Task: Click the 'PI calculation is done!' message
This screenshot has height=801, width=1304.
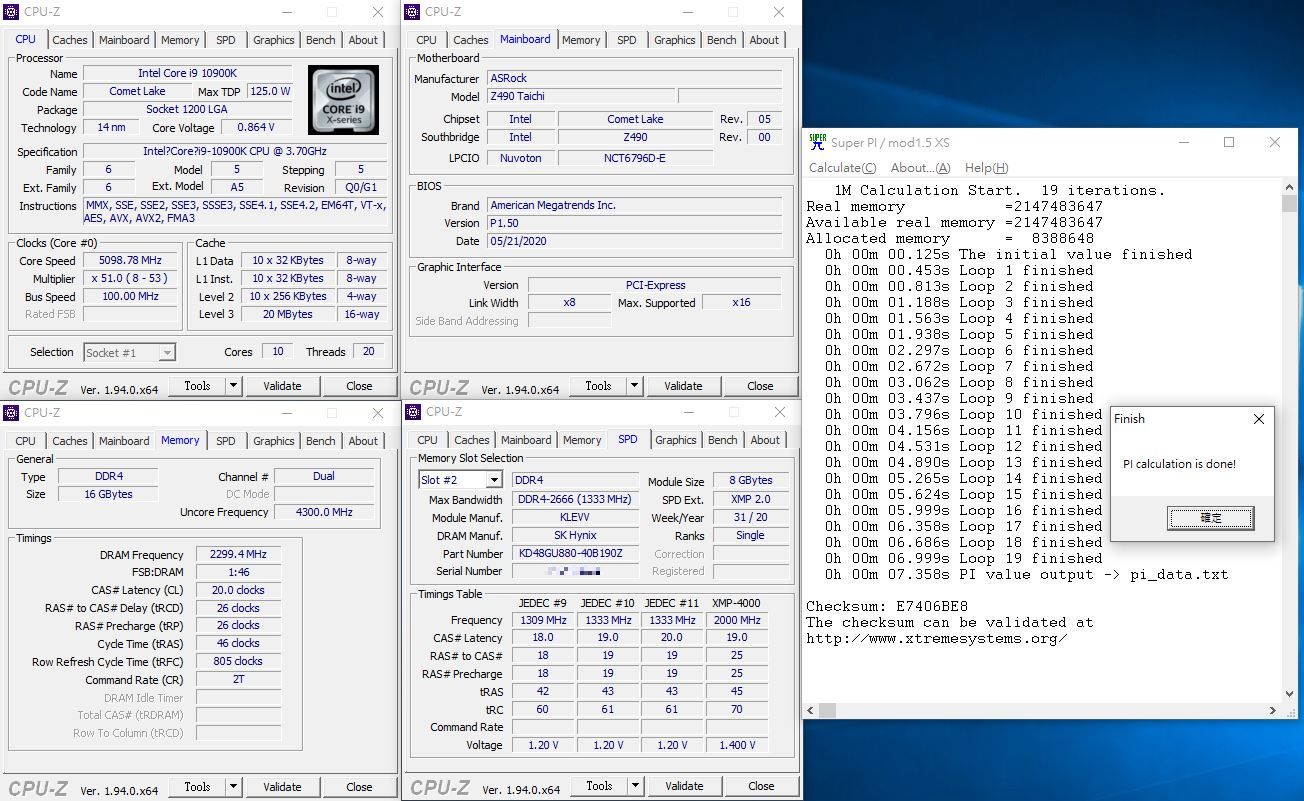Action: point(1179,464)
